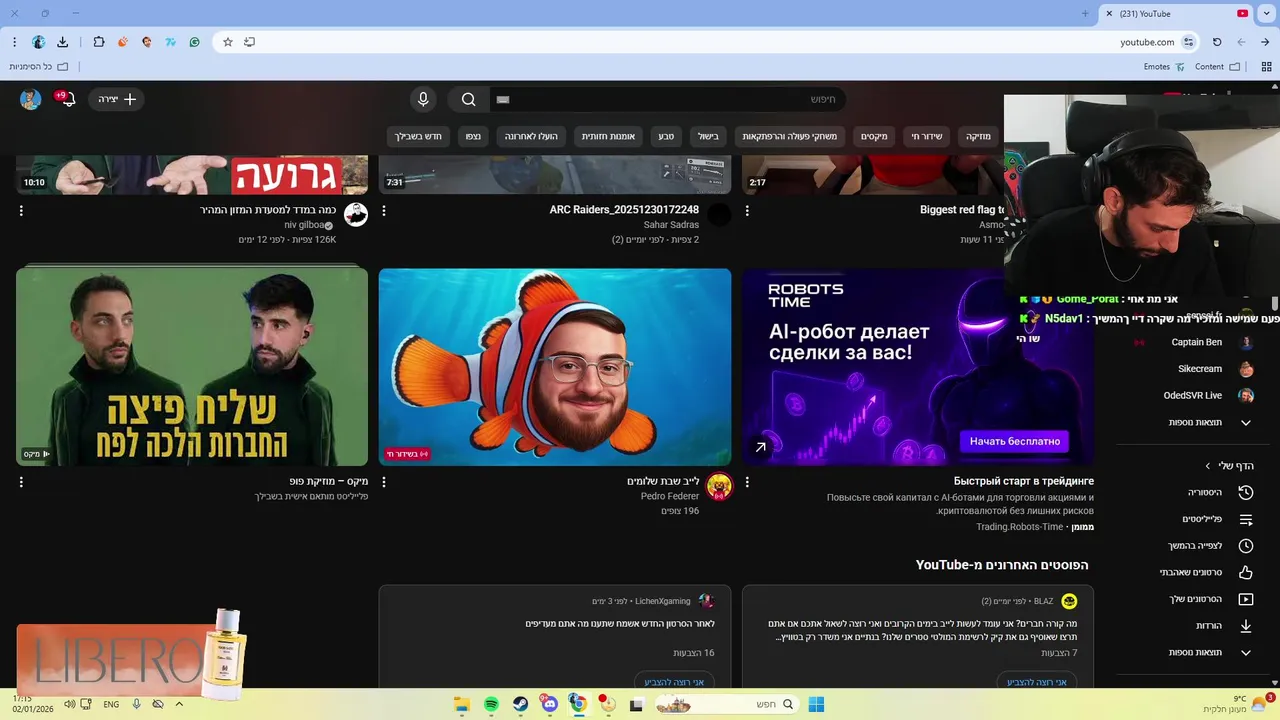Image resolution: width=1280 pixels, height=720 pixels.
Task: Click the 'יצירה' create button
Action: tap(117, 99)
